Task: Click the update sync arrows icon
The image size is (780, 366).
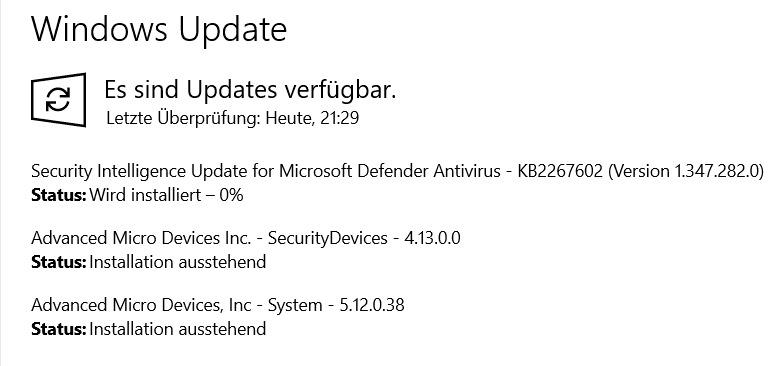Action: pyautogui.click(x=59, y=99)
